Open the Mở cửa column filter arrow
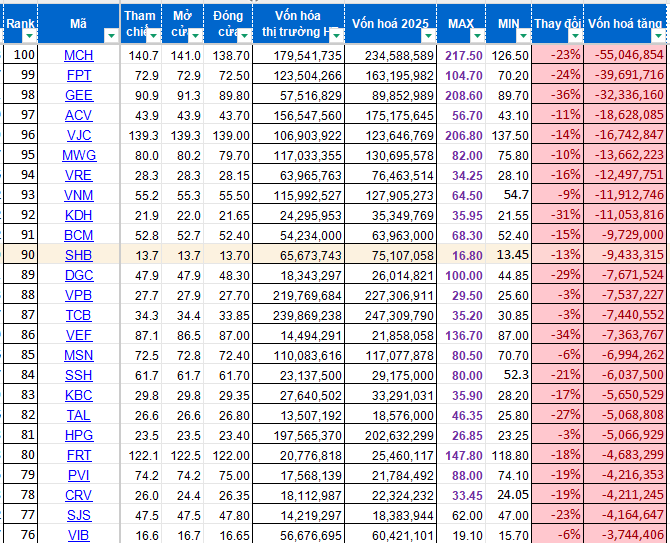The image size is (670, 543). click(195, 36)
